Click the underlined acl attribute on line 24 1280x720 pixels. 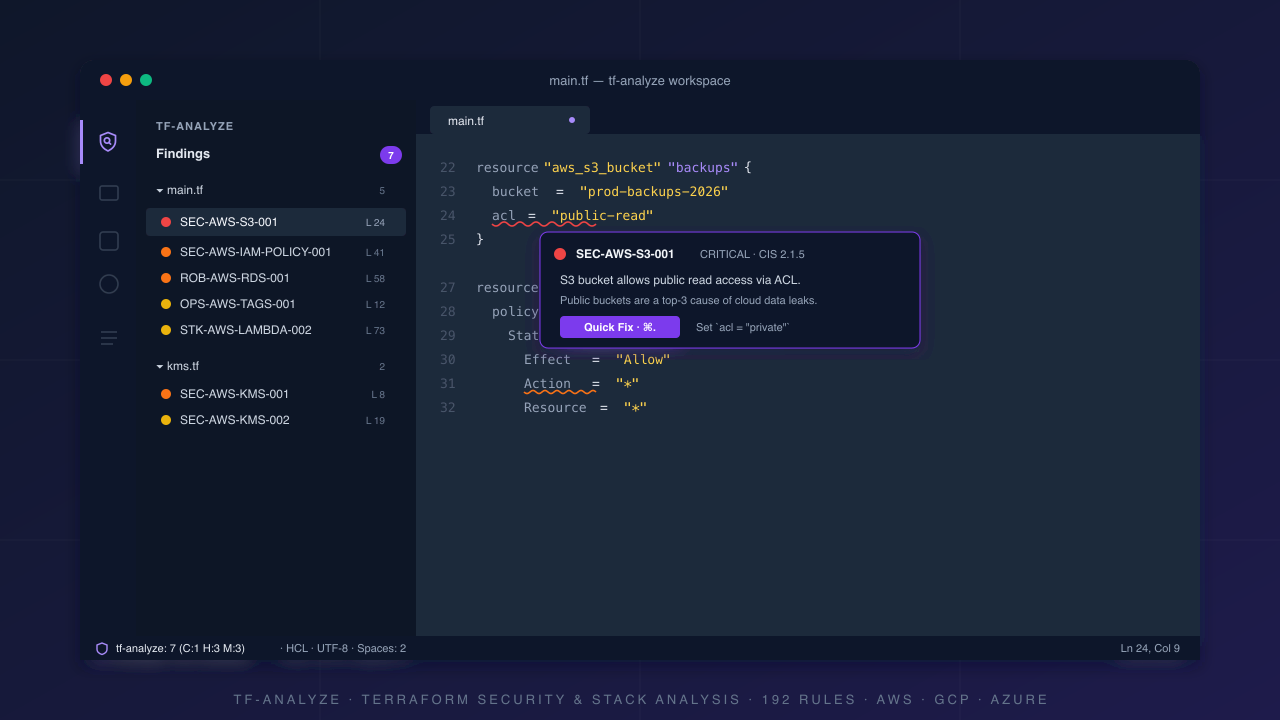[504, 216]
